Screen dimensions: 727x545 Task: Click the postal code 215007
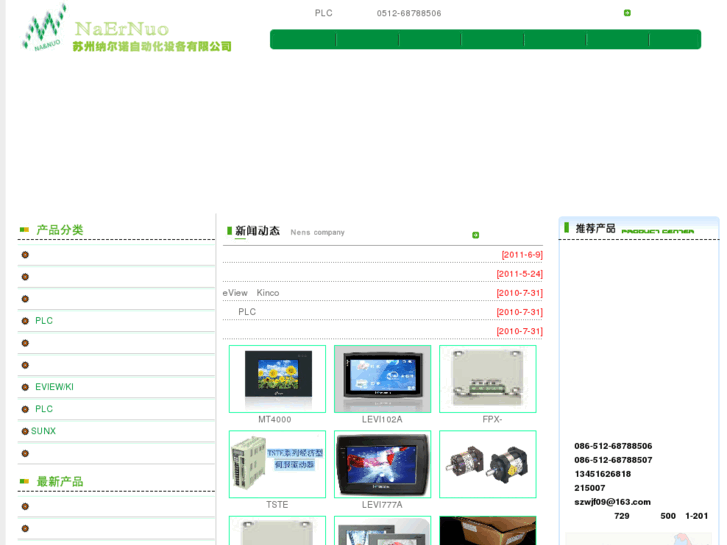click(x=589, y=488)
